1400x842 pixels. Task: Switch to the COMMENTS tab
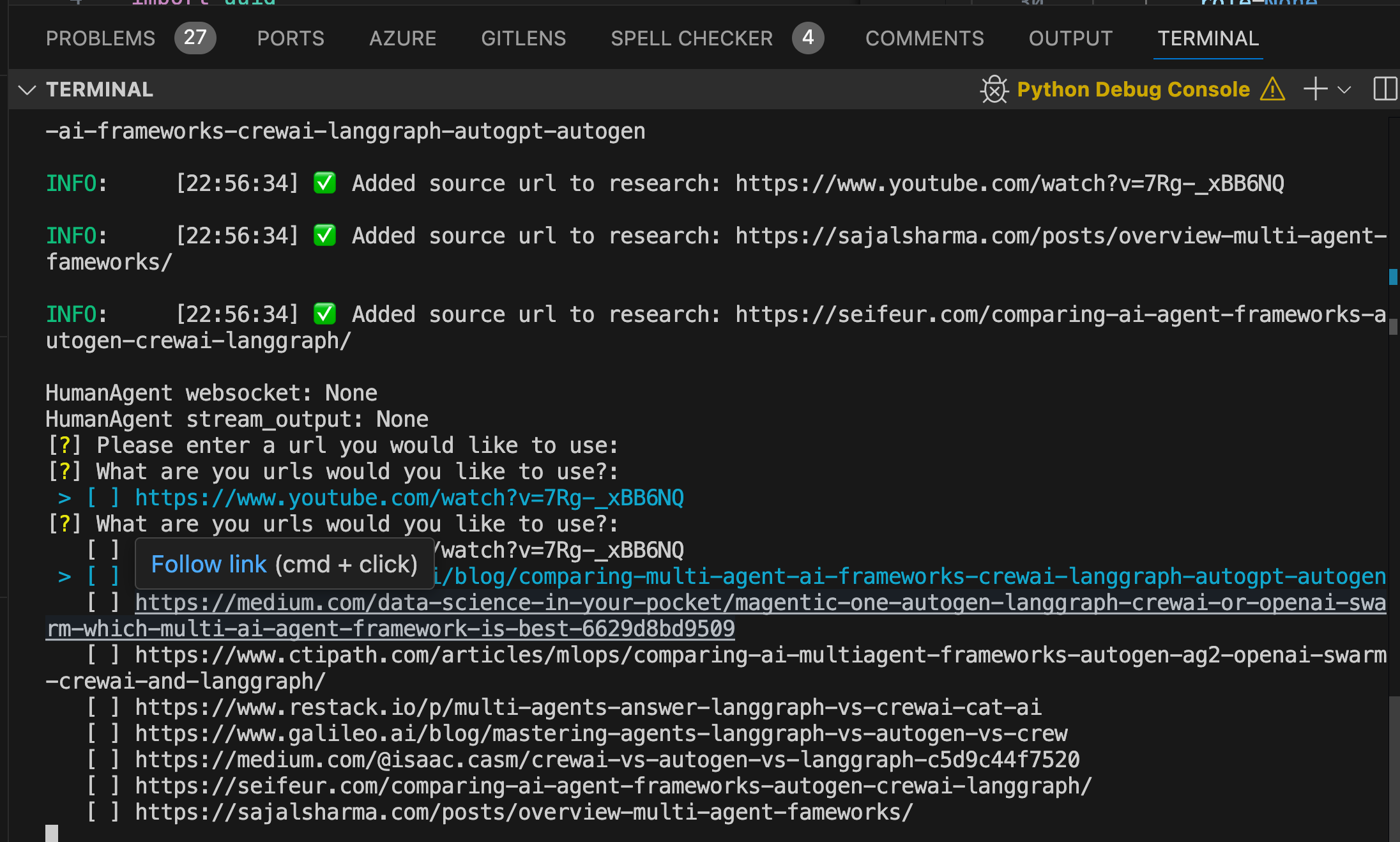[x=924, y=38]
